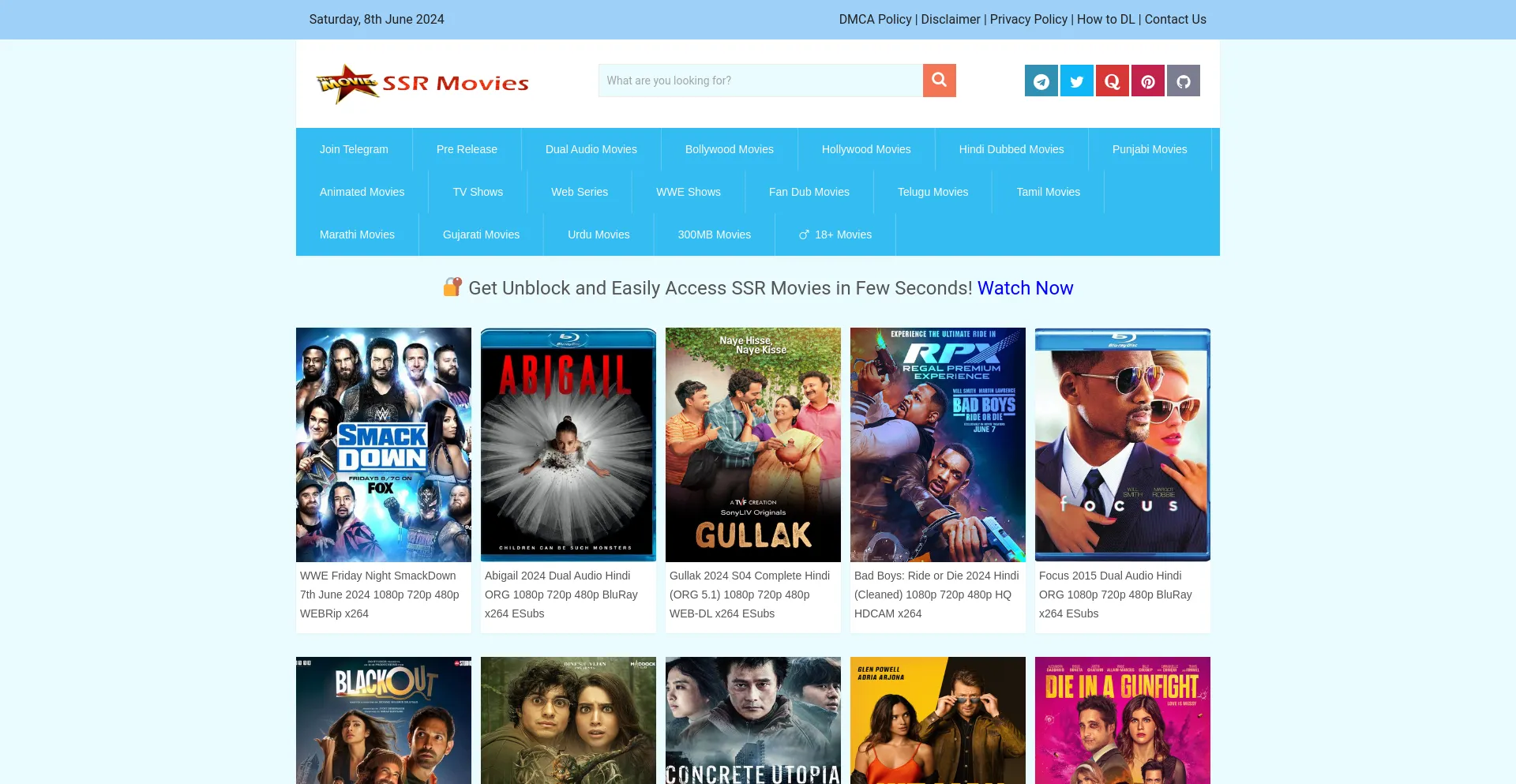This screenshot has width=1516, height=784.
Task: Open the Maddock jungle creature movie poster
Action: 568,720
